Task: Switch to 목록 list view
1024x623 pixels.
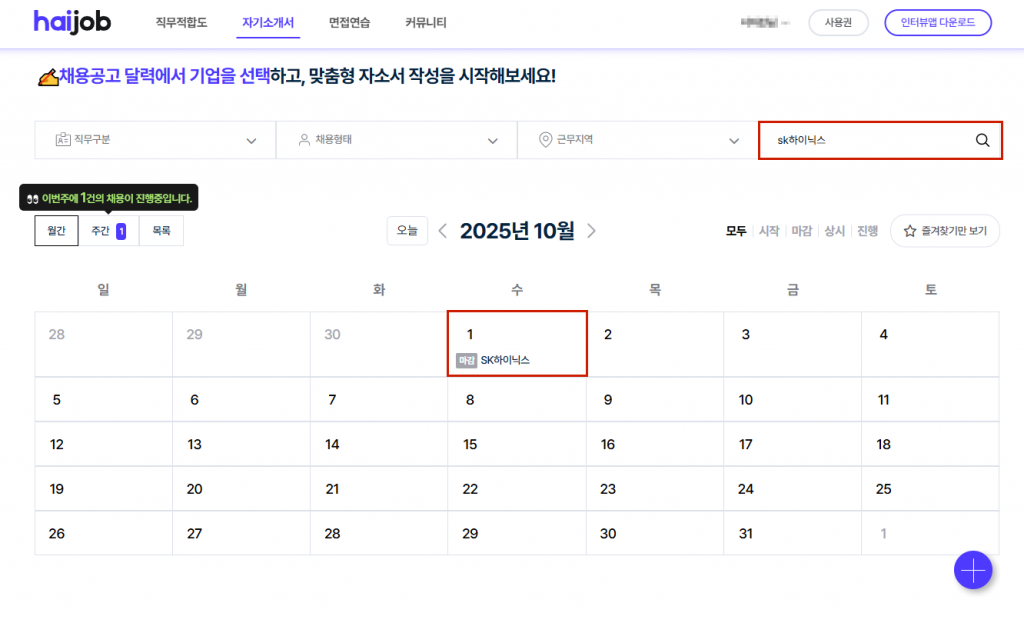Action: pyautogui.click(x=161, y=231)
